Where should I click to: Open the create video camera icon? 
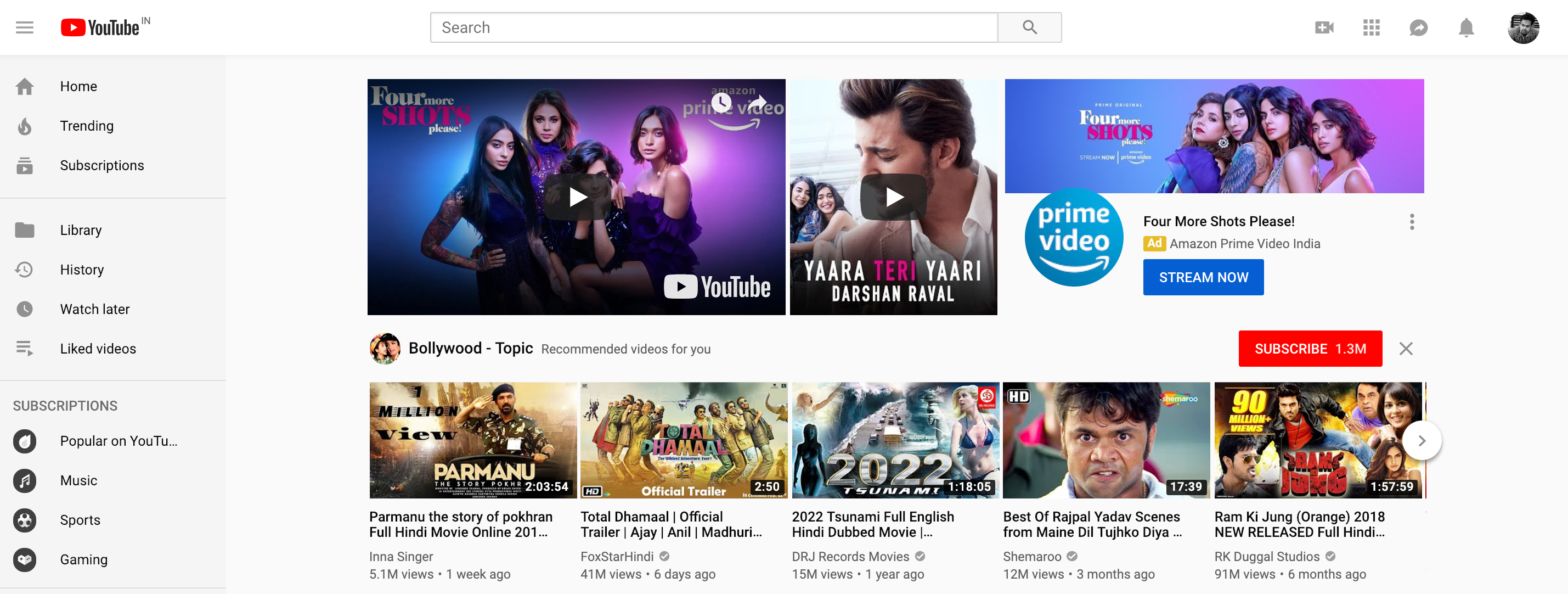pyautogui.click(x=1324, y=27)
